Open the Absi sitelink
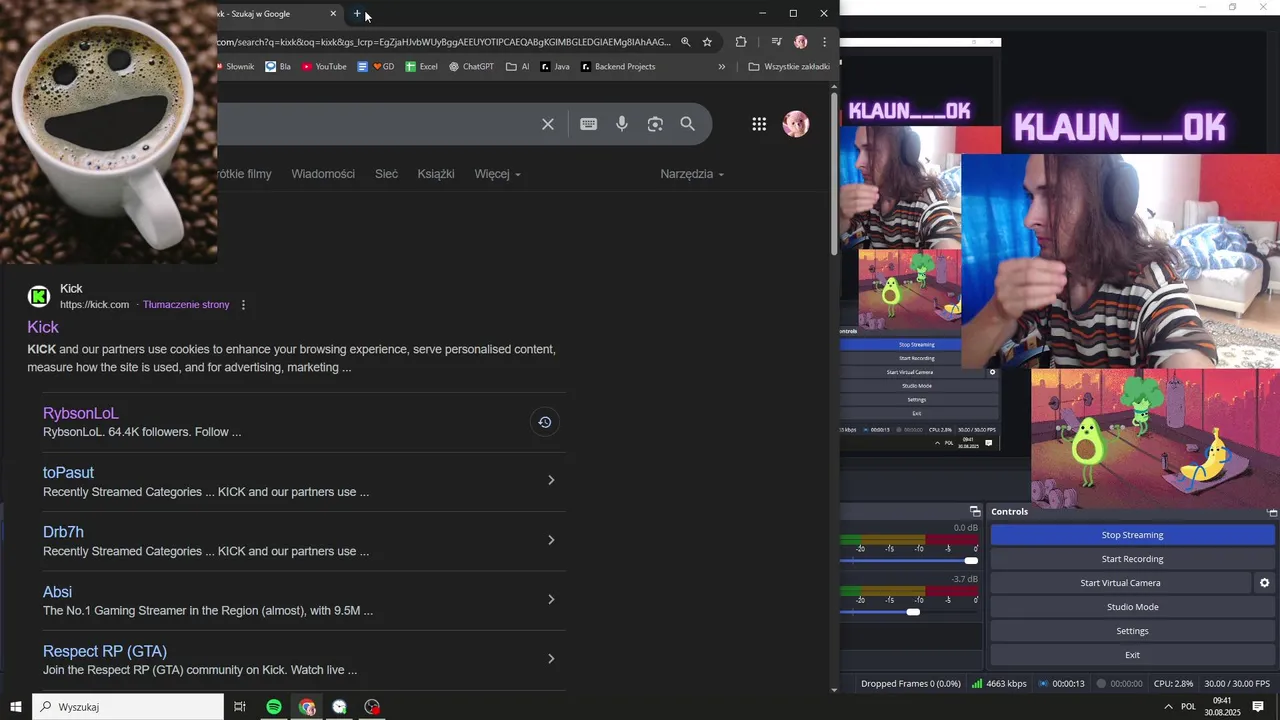This screenshot has width=1280, height=720. [57, 592]
